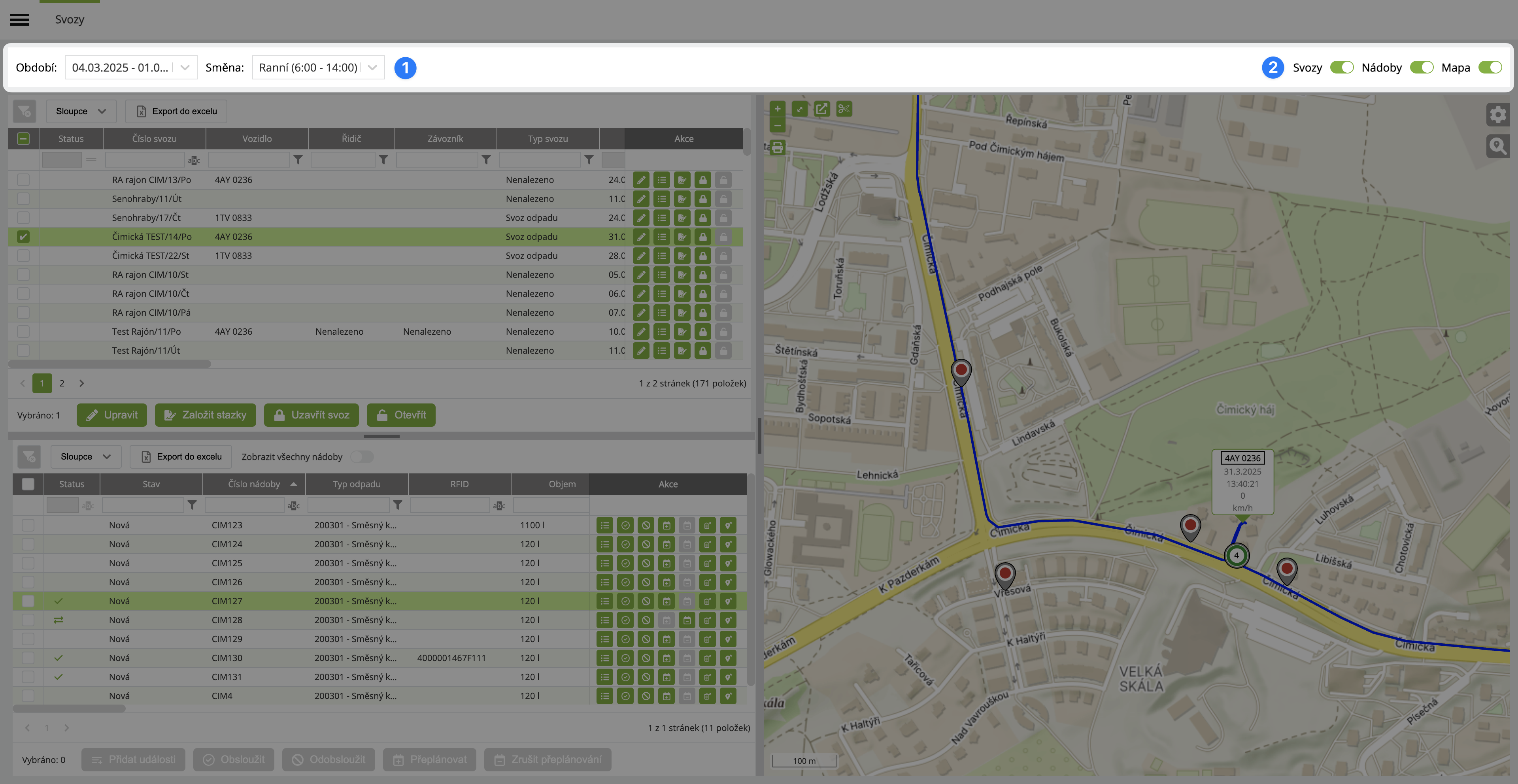Open the hamburger main menu

coord(19,19)
